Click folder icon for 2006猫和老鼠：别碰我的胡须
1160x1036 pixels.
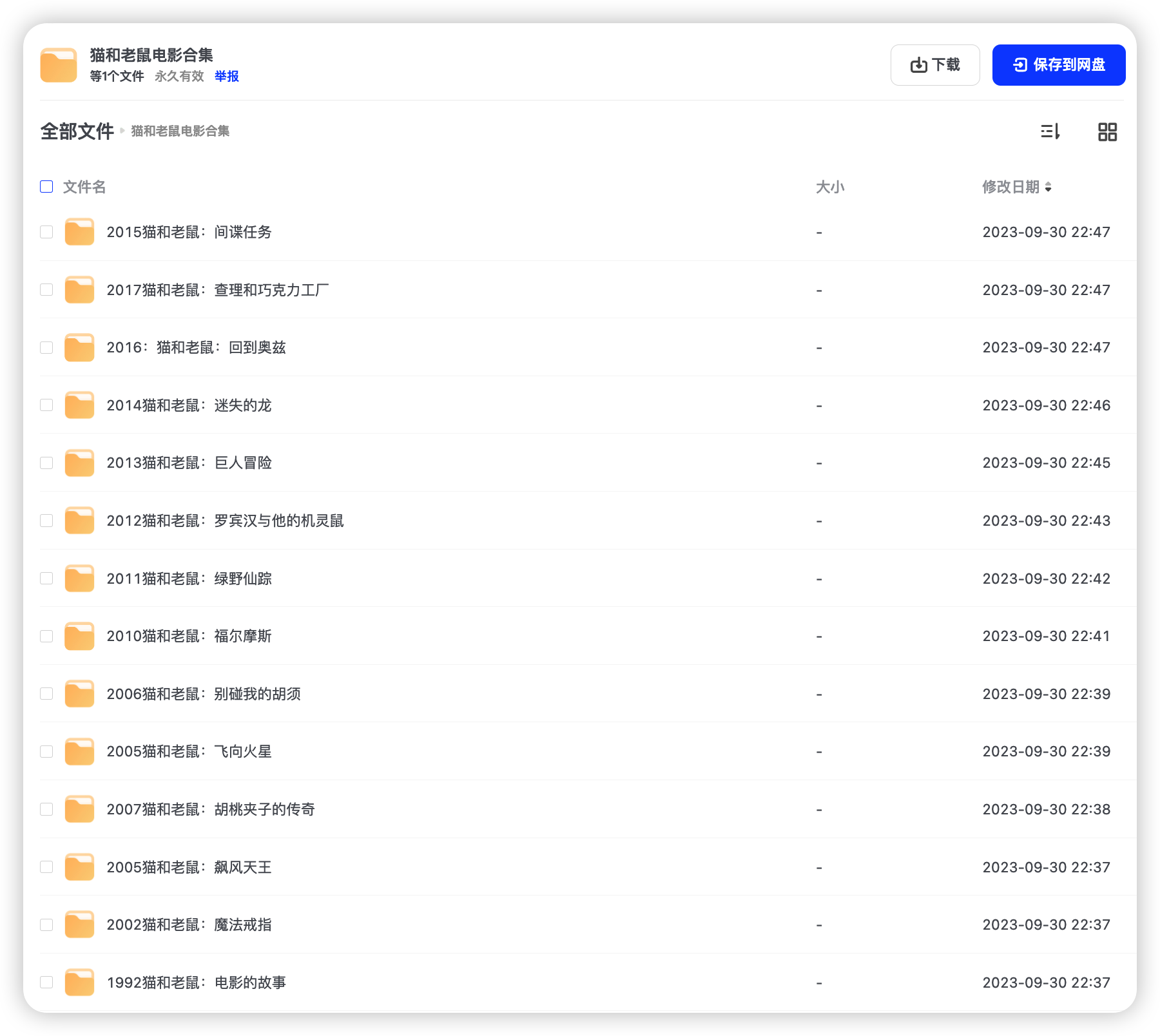[x=80, y=694]
